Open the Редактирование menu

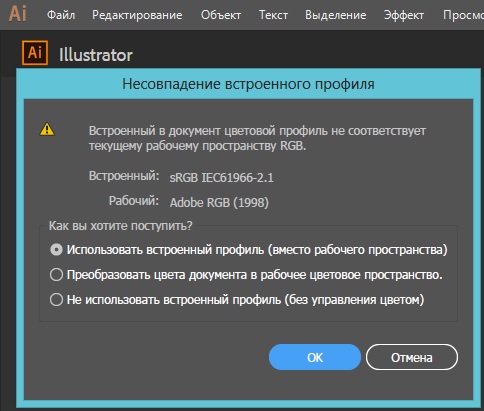137,15
